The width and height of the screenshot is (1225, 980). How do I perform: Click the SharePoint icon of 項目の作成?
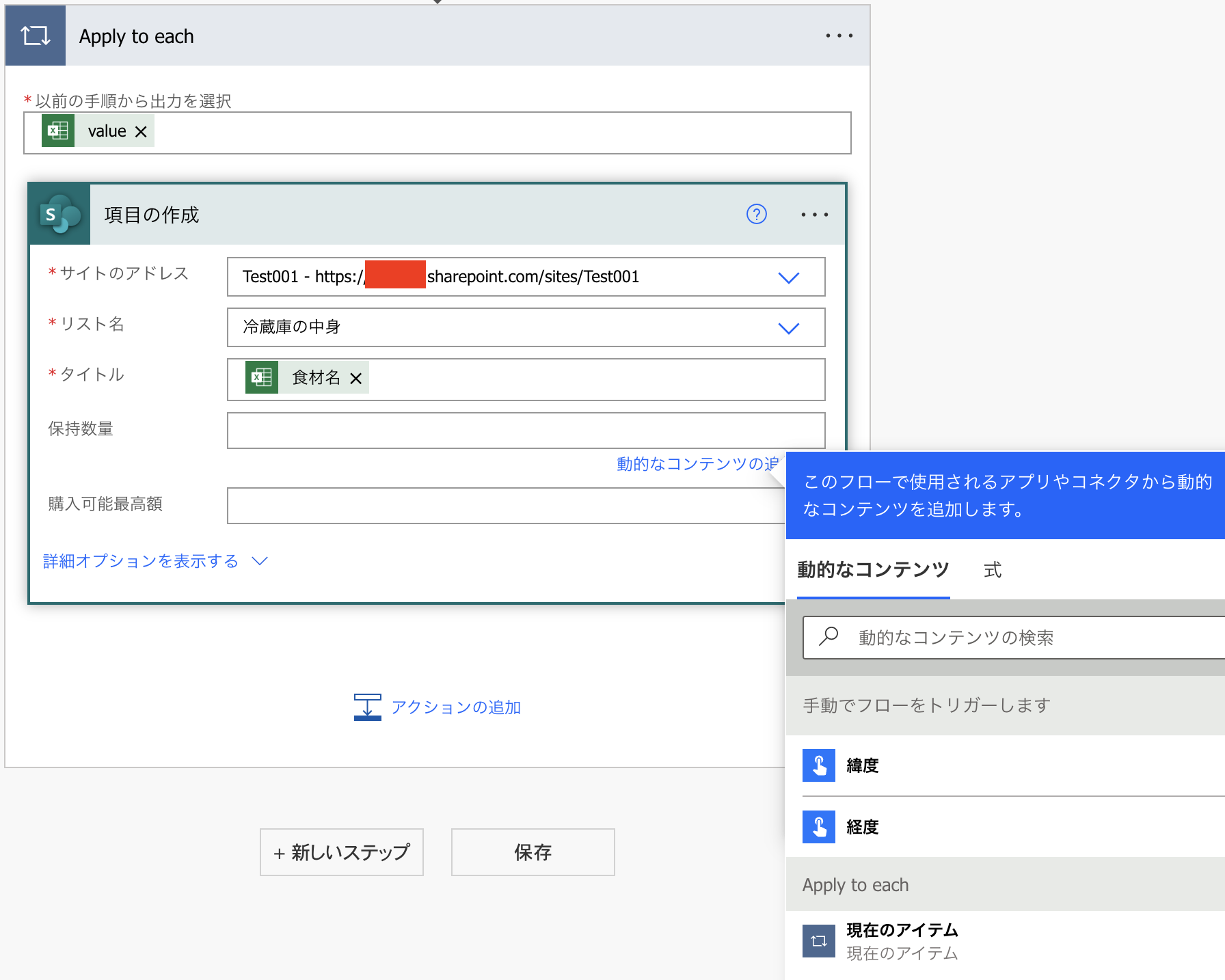pyautogui.click(x=60, y=215)
